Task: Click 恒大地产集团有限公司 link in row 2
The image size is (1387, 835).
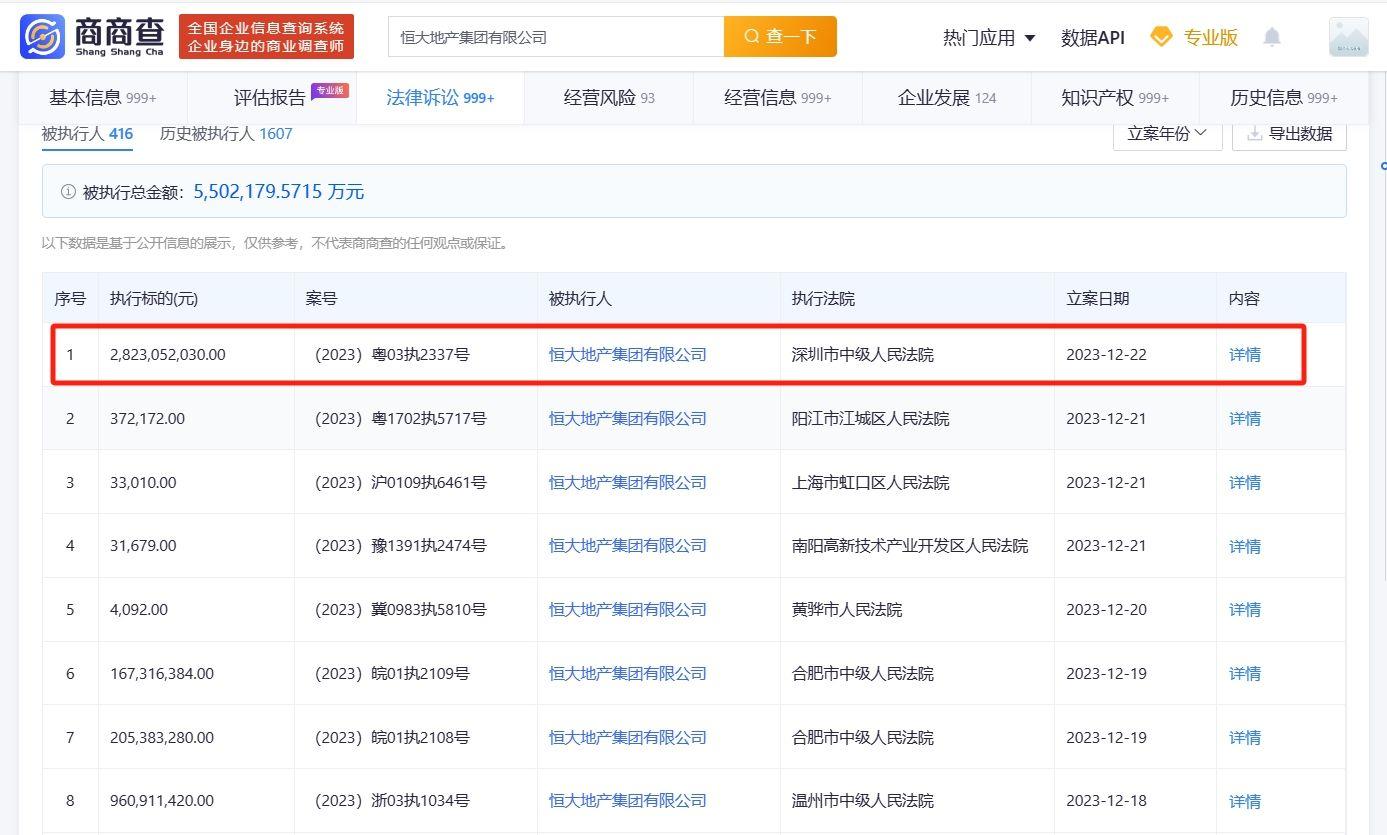Action: 628,418
